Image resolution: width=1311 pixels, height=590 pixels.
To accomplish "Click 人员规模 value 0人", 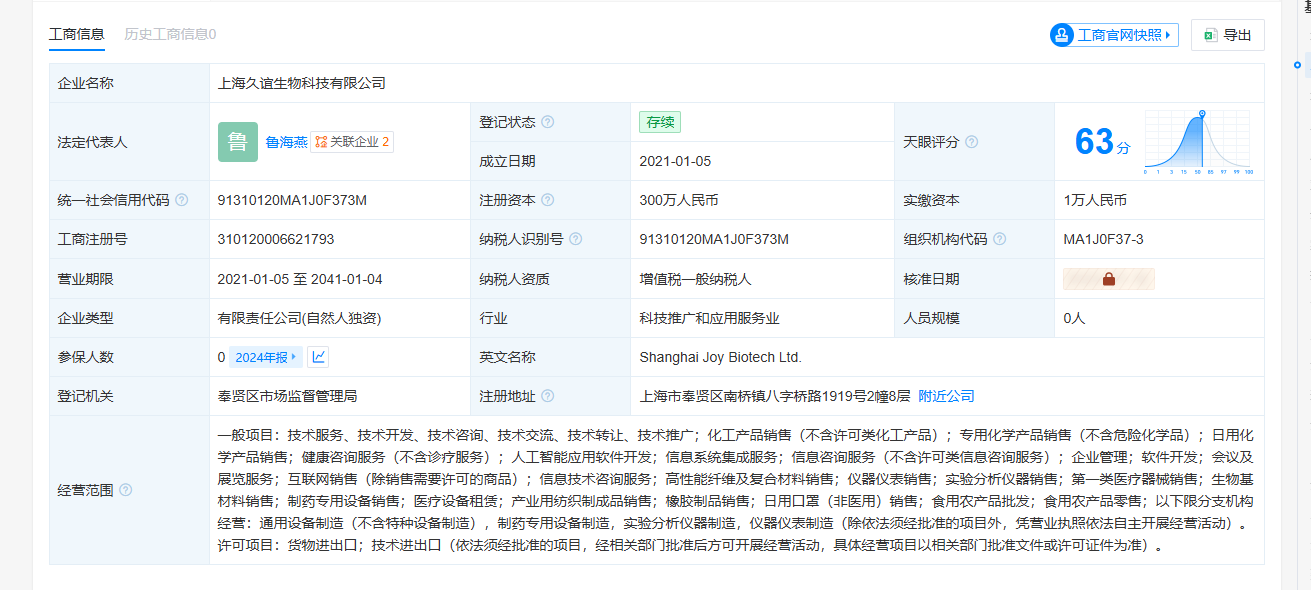I will [x=1075, y=318].
